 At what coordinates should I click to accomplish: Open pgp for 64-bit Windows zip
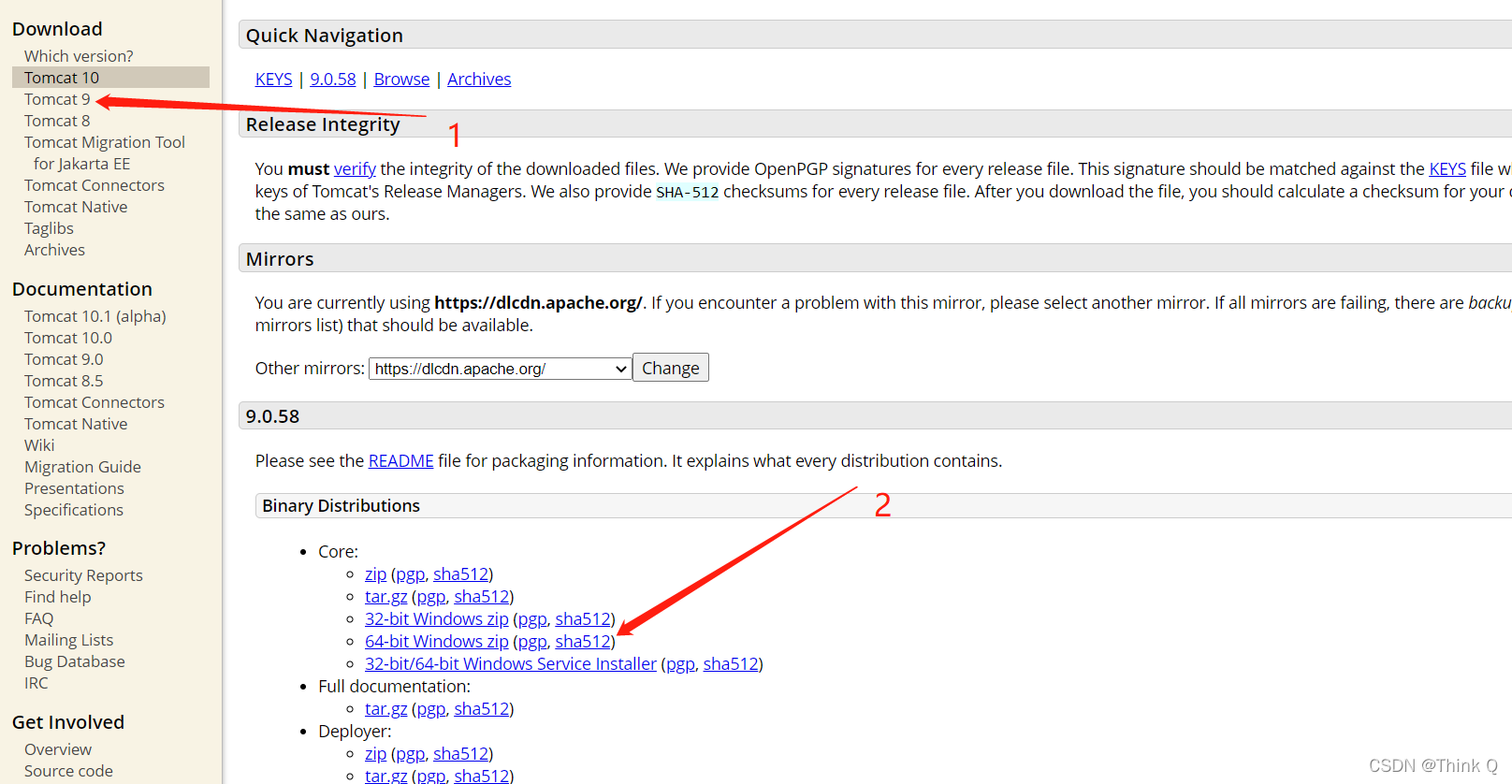532,642
